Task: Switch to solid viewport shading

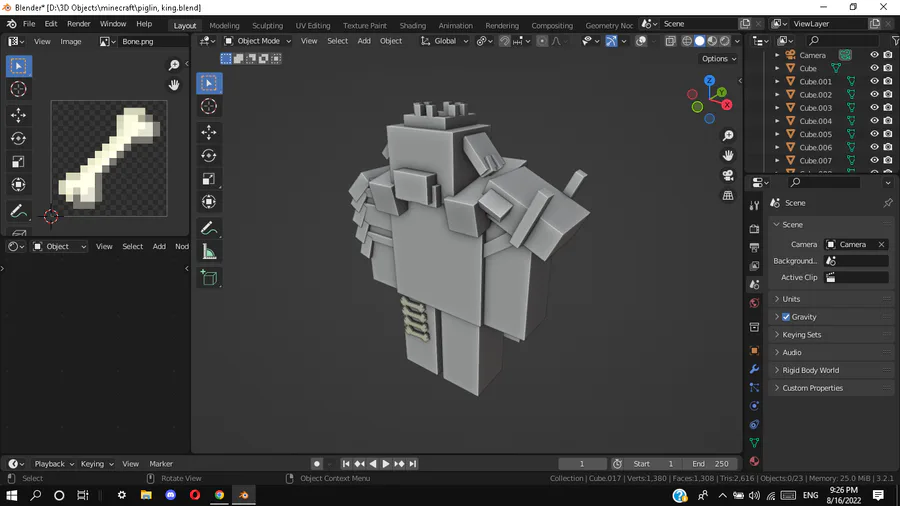Action: pos(699,41)
